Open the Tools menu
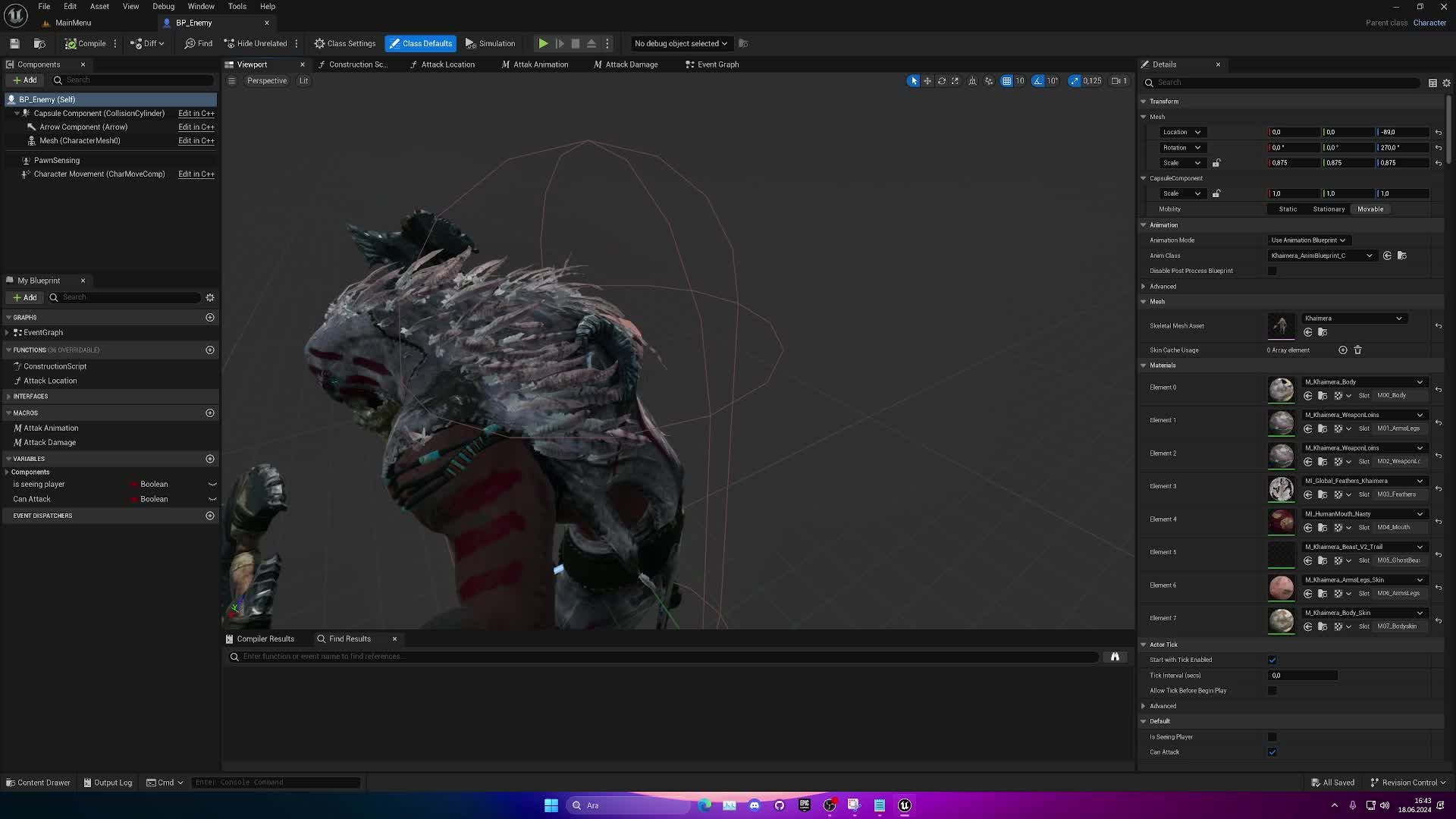 coord(237,6)
